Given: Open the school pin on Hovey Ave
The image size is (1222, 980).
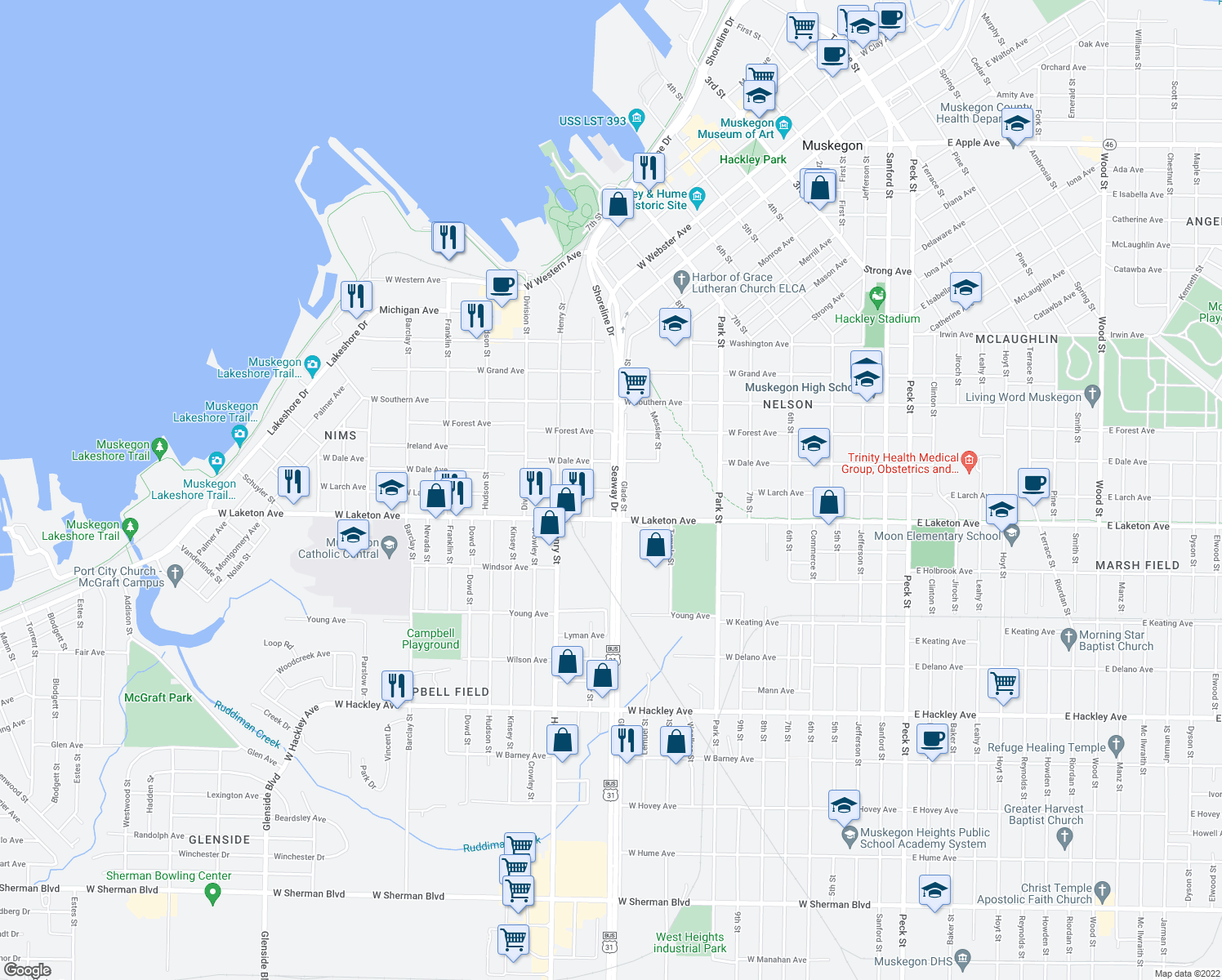Looking at the screenshot, I should [845, 808].
